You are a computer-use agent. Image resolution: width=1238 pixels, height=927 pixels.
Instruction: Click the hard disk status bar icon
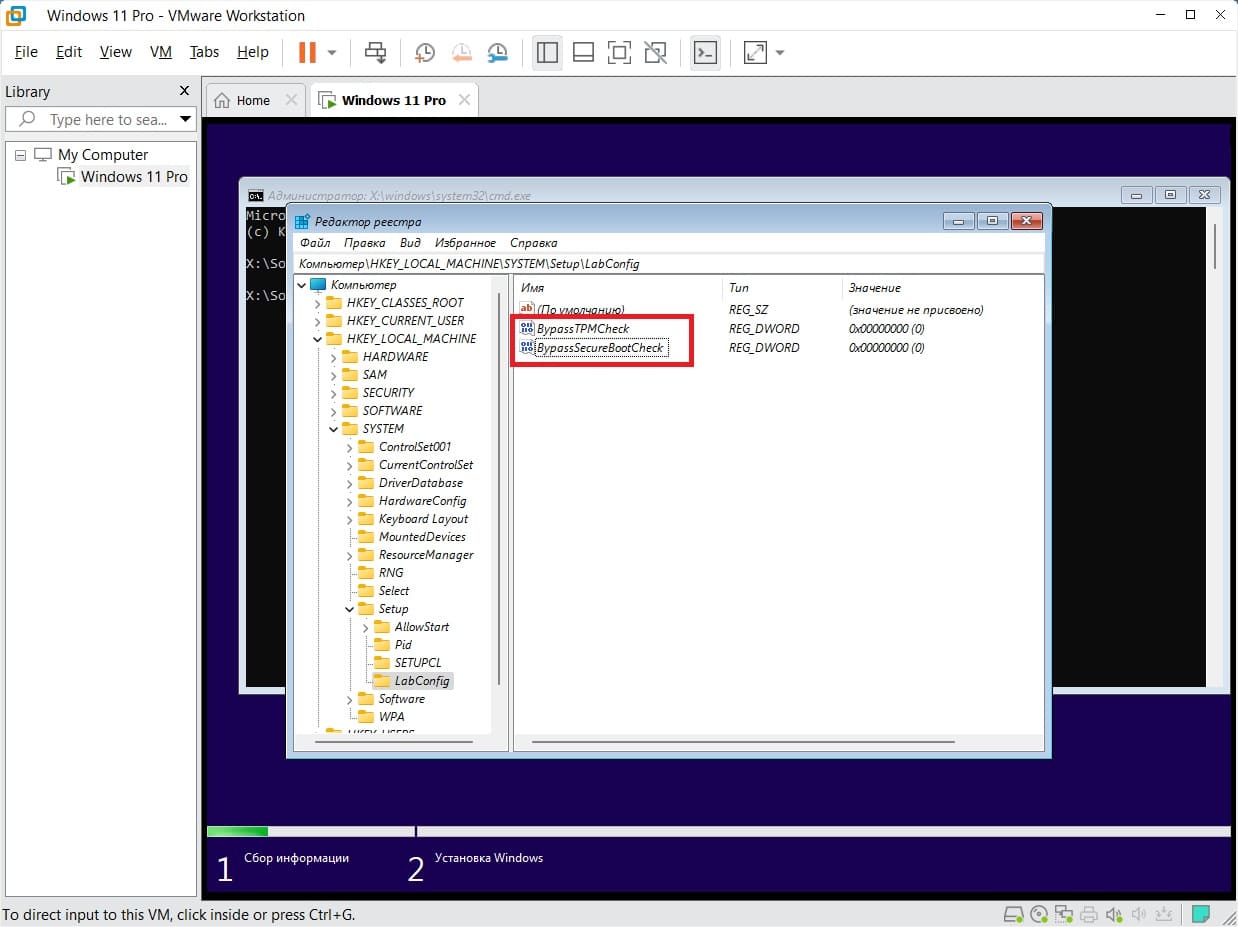click(1013, 914)
